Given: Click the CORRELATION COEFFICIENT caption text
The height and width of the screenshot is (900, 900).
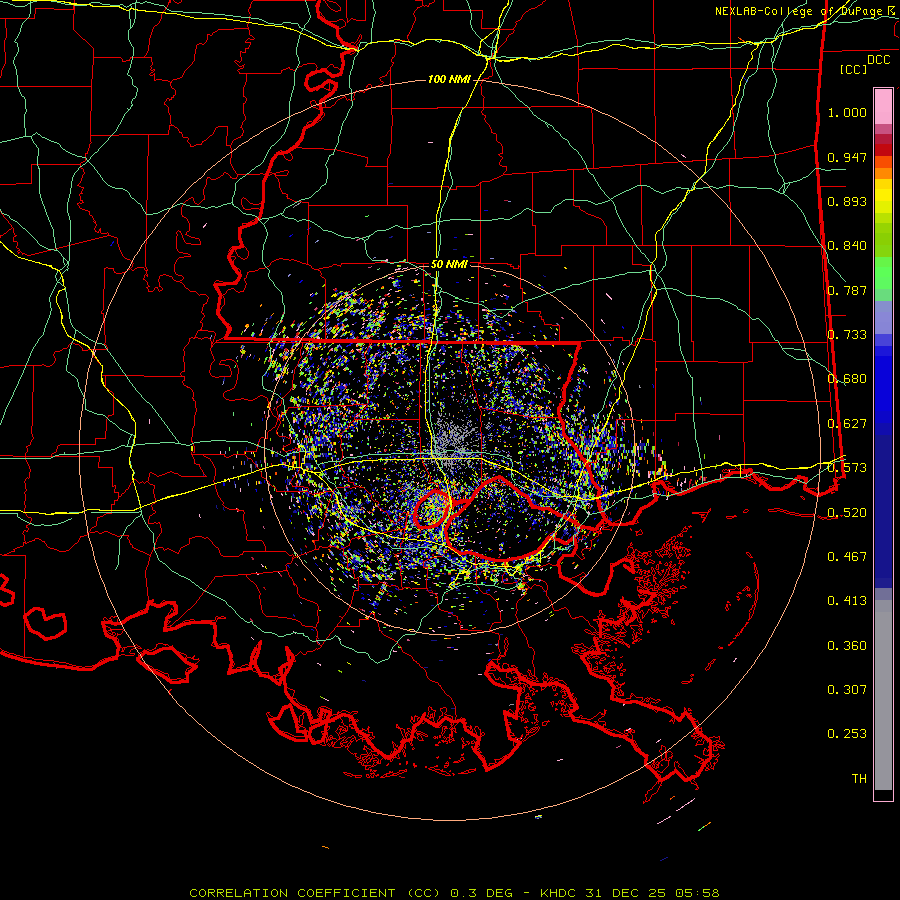Looking at the screenshot, I should pos(315,893).
